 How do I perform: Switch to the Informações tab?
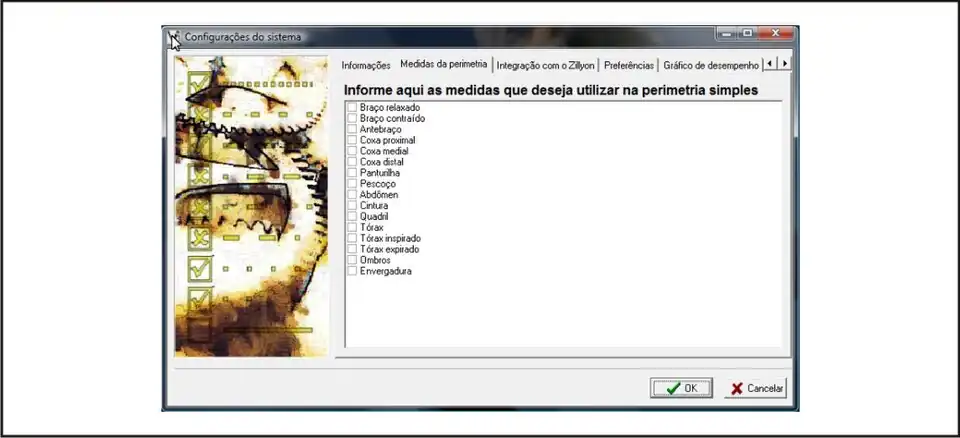click(x=366, y=65)
